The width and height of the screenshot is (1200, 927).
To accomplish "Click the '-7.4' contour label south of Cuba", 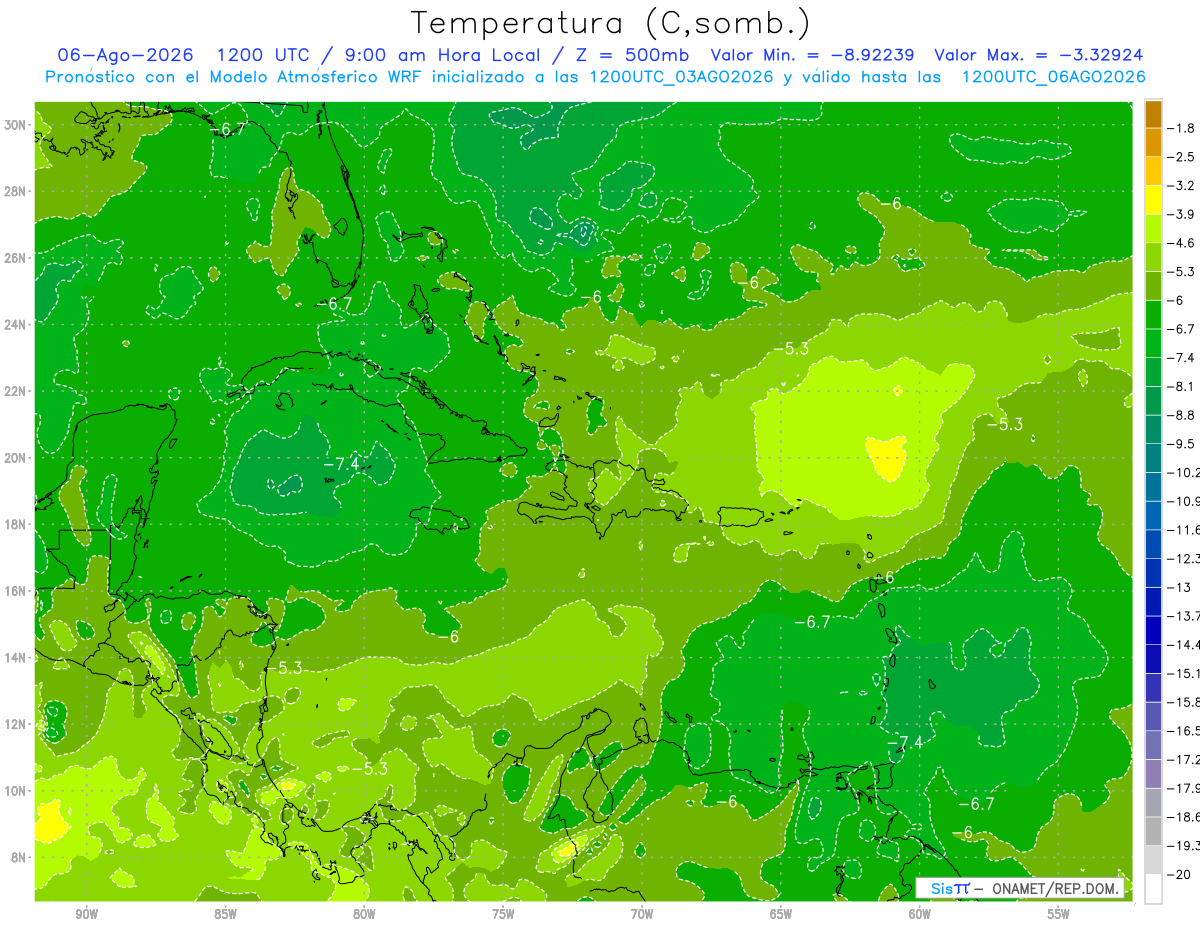I will point(341,463).
